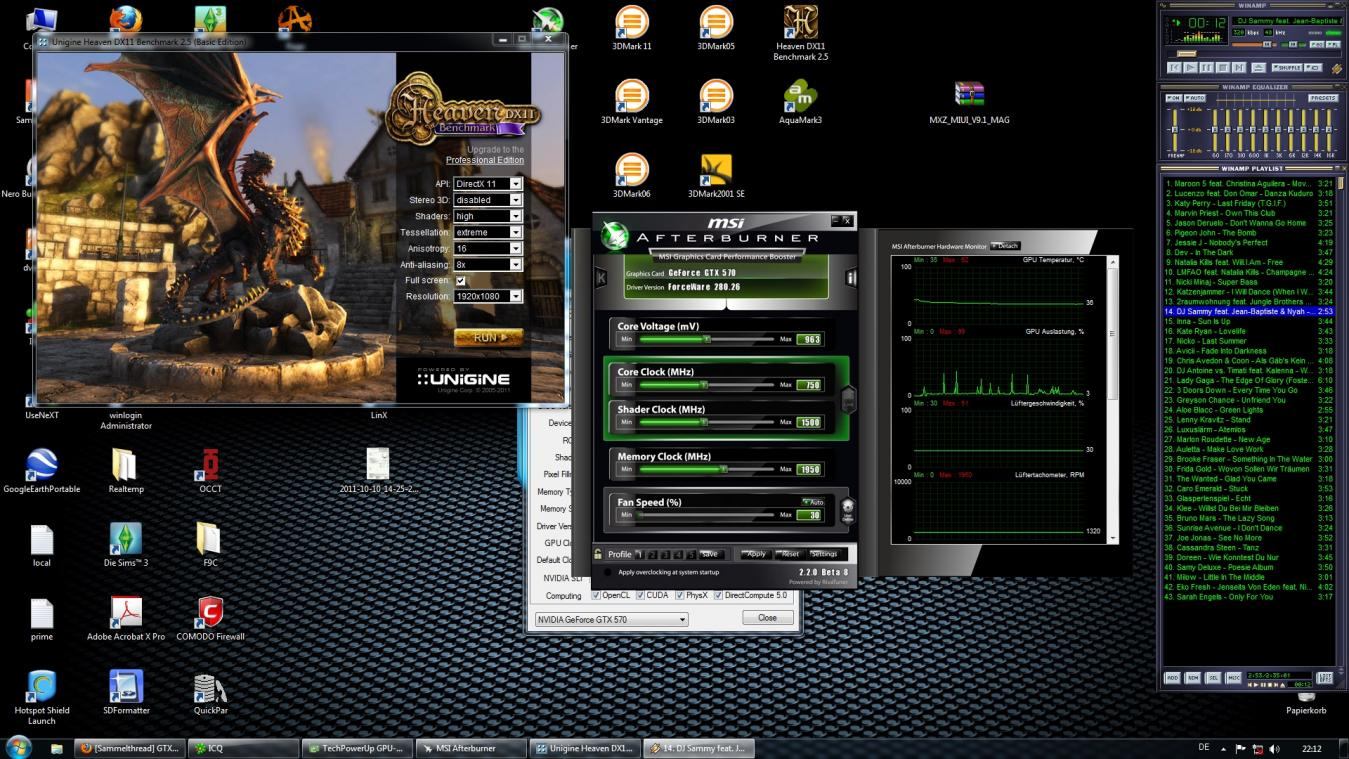This screenshot has width=1349, height=759.
Task: Open the Realtemp folder icon
Action: click(126, 470)
